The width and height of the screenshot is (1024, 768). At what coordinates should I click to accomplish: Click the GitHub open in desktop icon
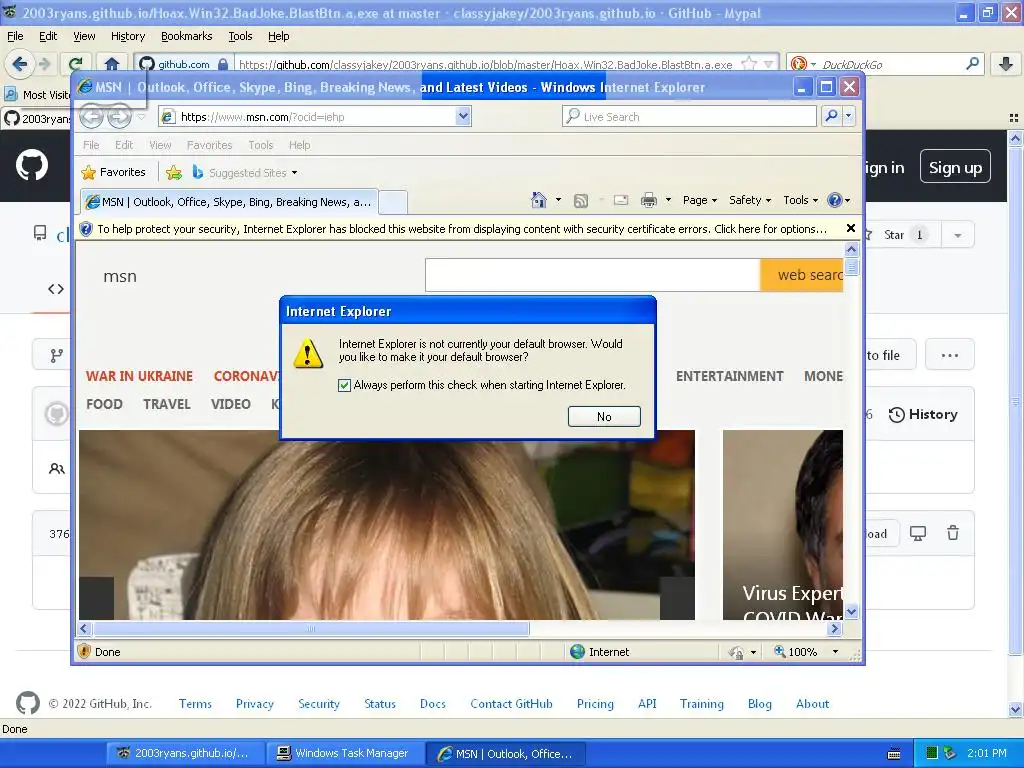tap(918, 533)
